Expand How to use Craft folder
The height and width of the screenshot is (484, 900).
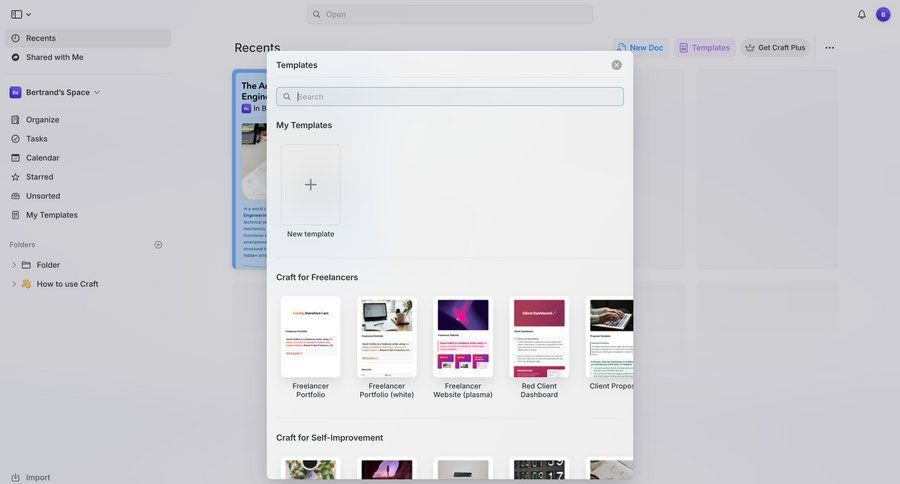[14, 284]
